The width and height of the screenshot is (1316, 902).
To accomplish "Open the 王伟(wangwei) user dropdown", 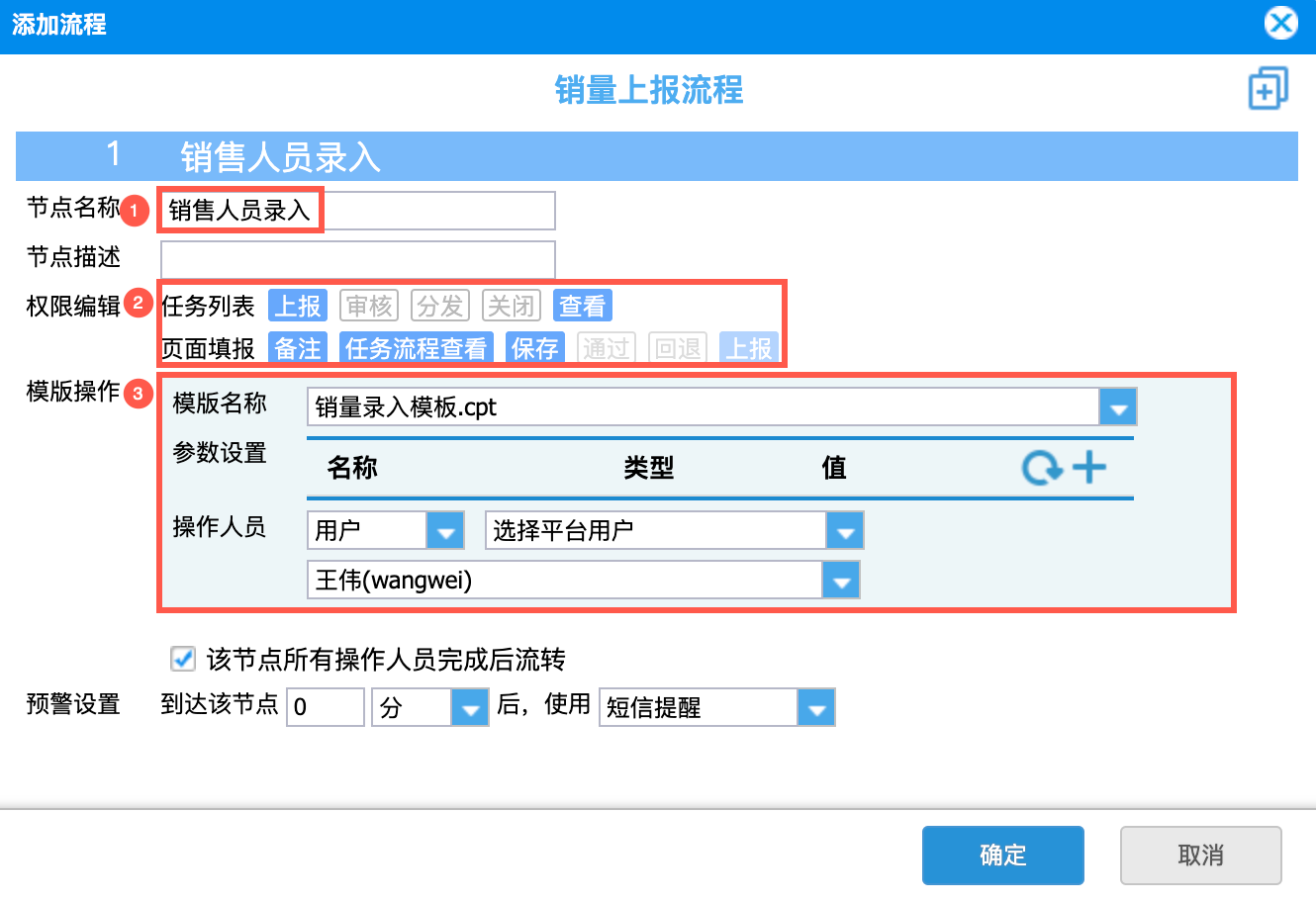I will 841,580.
